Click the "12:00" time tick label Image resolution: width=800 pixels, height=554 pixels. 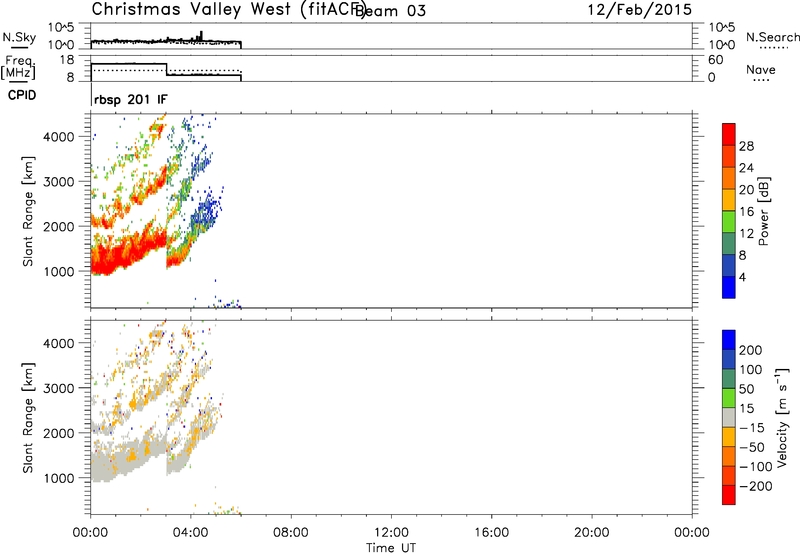click(391, 533)
